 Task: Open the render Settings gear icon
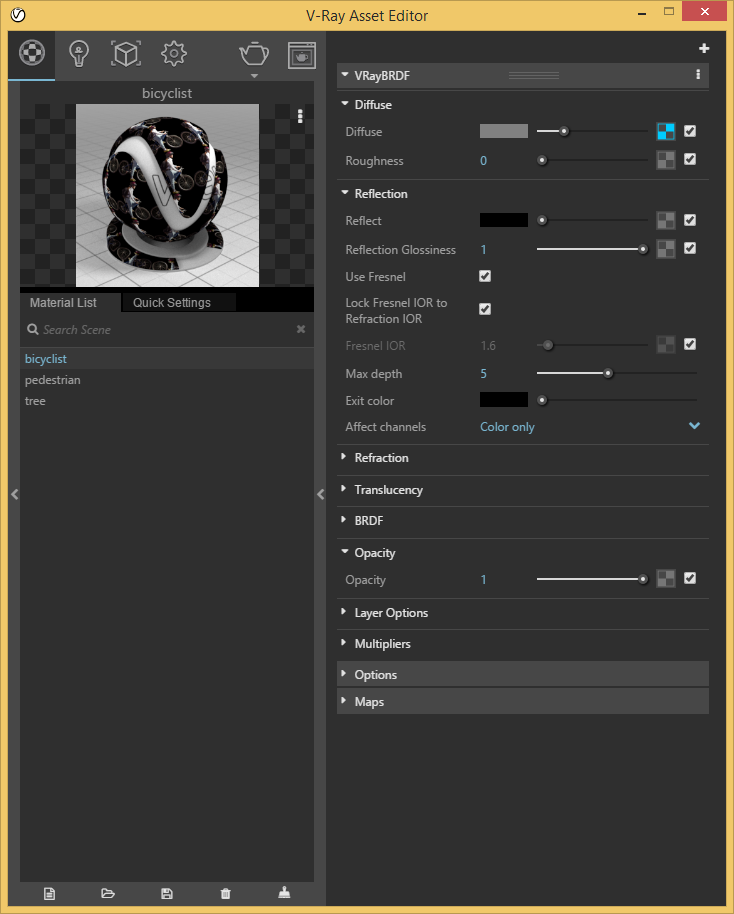[x=174, y=54]
